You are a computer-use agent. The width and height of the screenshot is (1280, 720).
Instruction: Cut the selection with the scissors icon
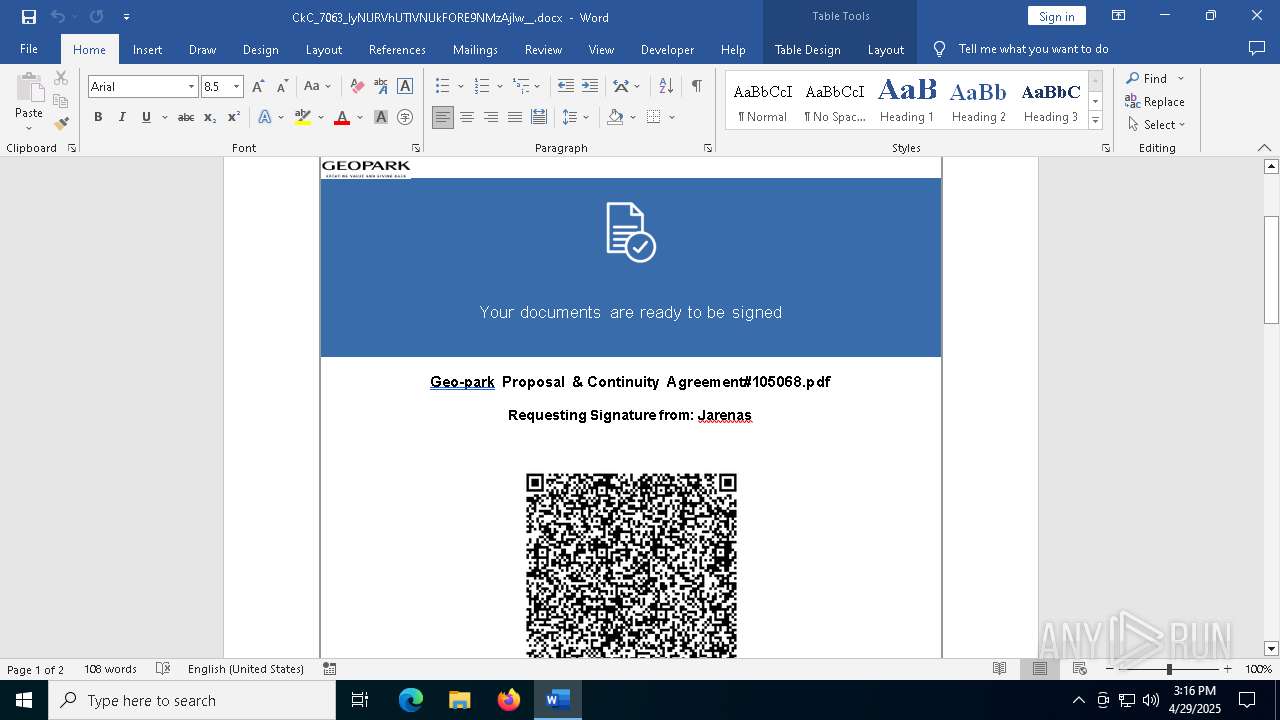coord(61,78)
